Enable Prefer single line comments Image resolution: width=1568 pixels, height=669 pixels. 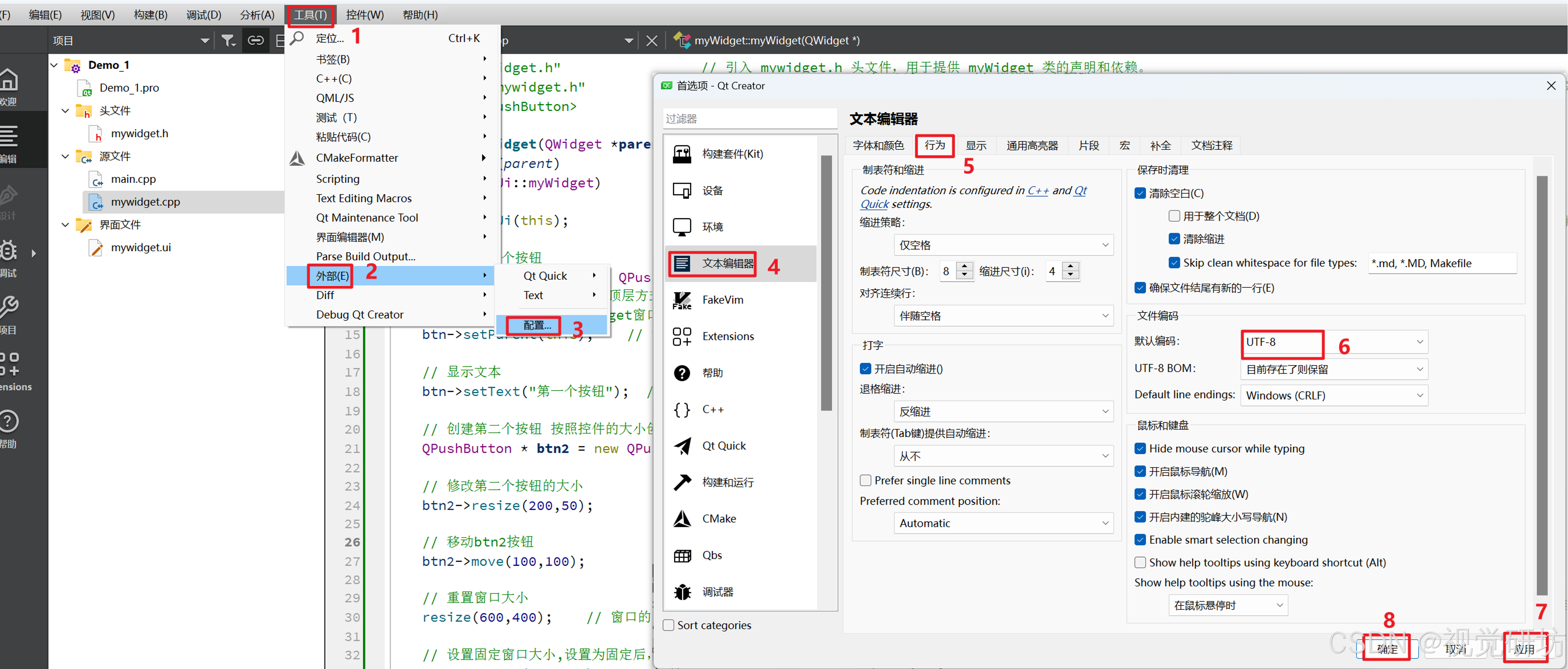click(865, 481)
